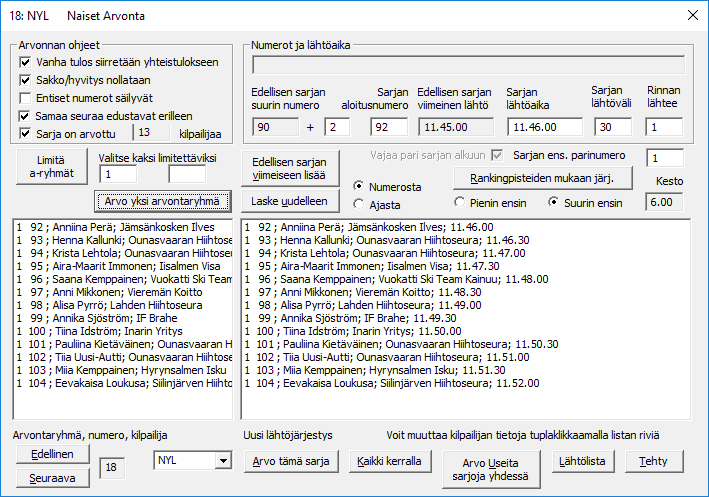This screenshot has width=709, height=497.
Task: Click the 'Sarjan lähtöaika' time field
Action: pyautogui.click(x=544, y=127)
